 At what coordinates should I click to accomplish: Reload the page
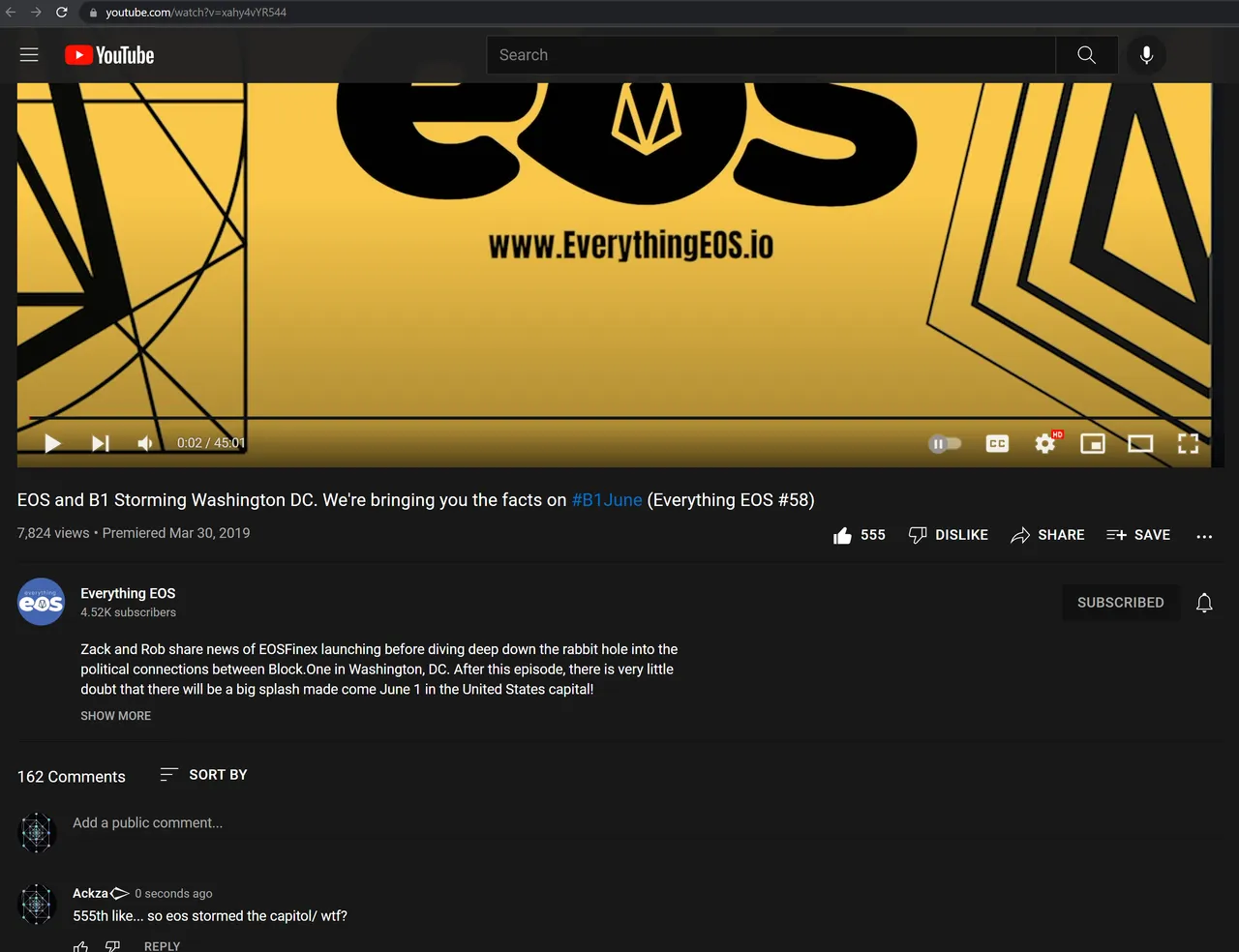61,12
